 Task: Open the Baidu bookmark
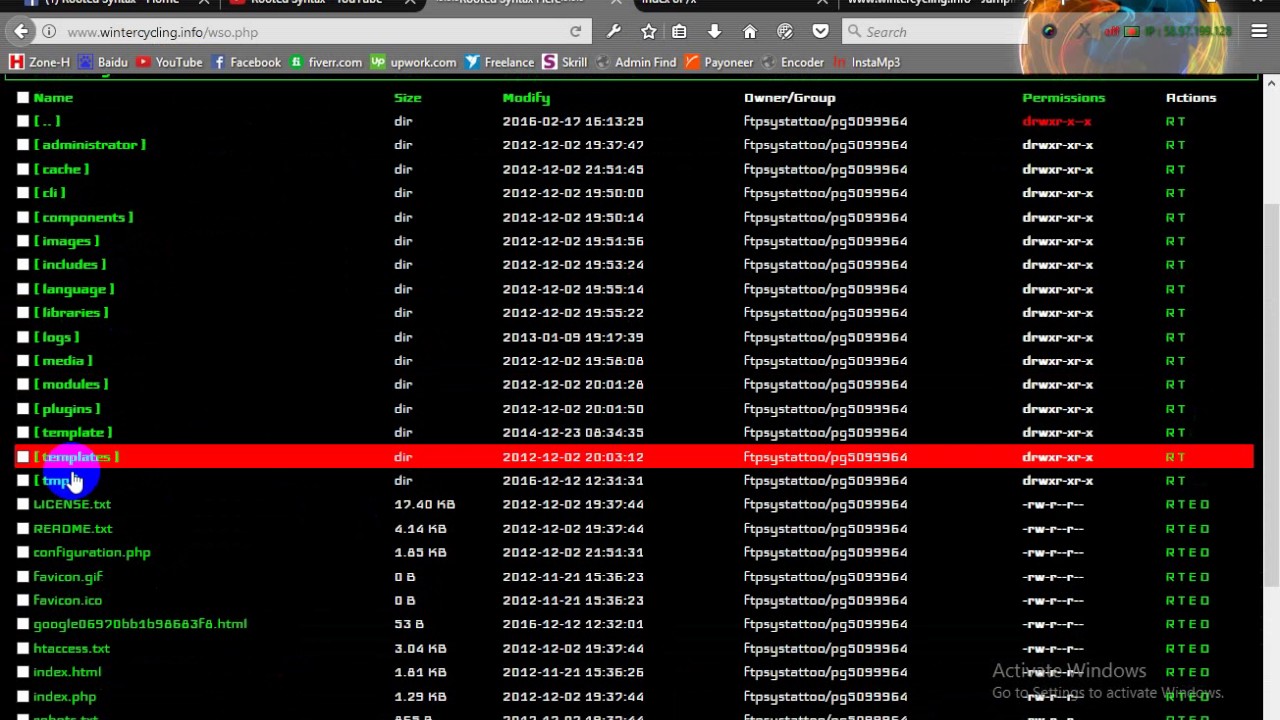tap(104, 62)
